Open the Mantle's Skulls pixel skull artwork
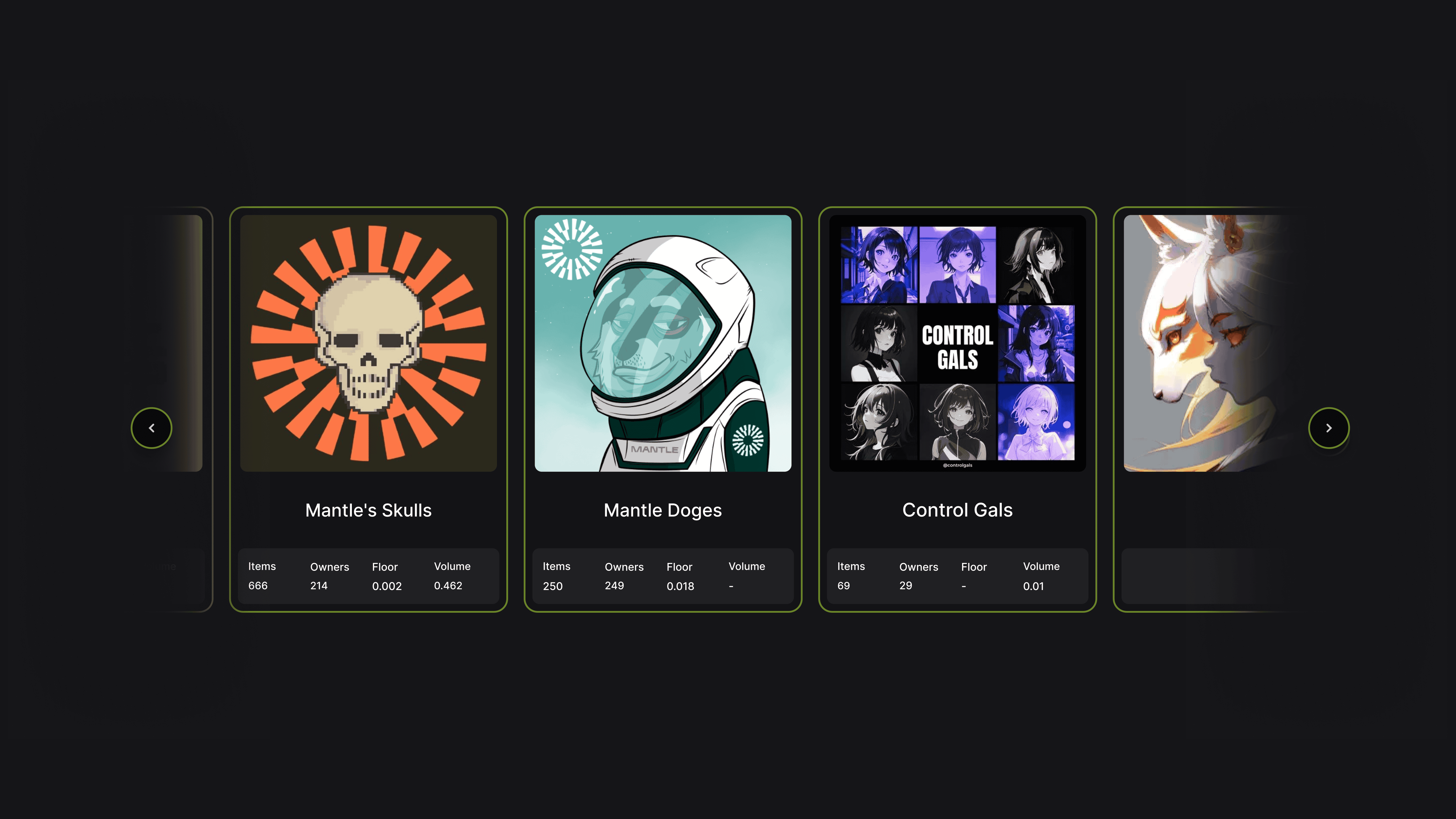Screen dimensions: 1456x819 [x=369, y=343]
